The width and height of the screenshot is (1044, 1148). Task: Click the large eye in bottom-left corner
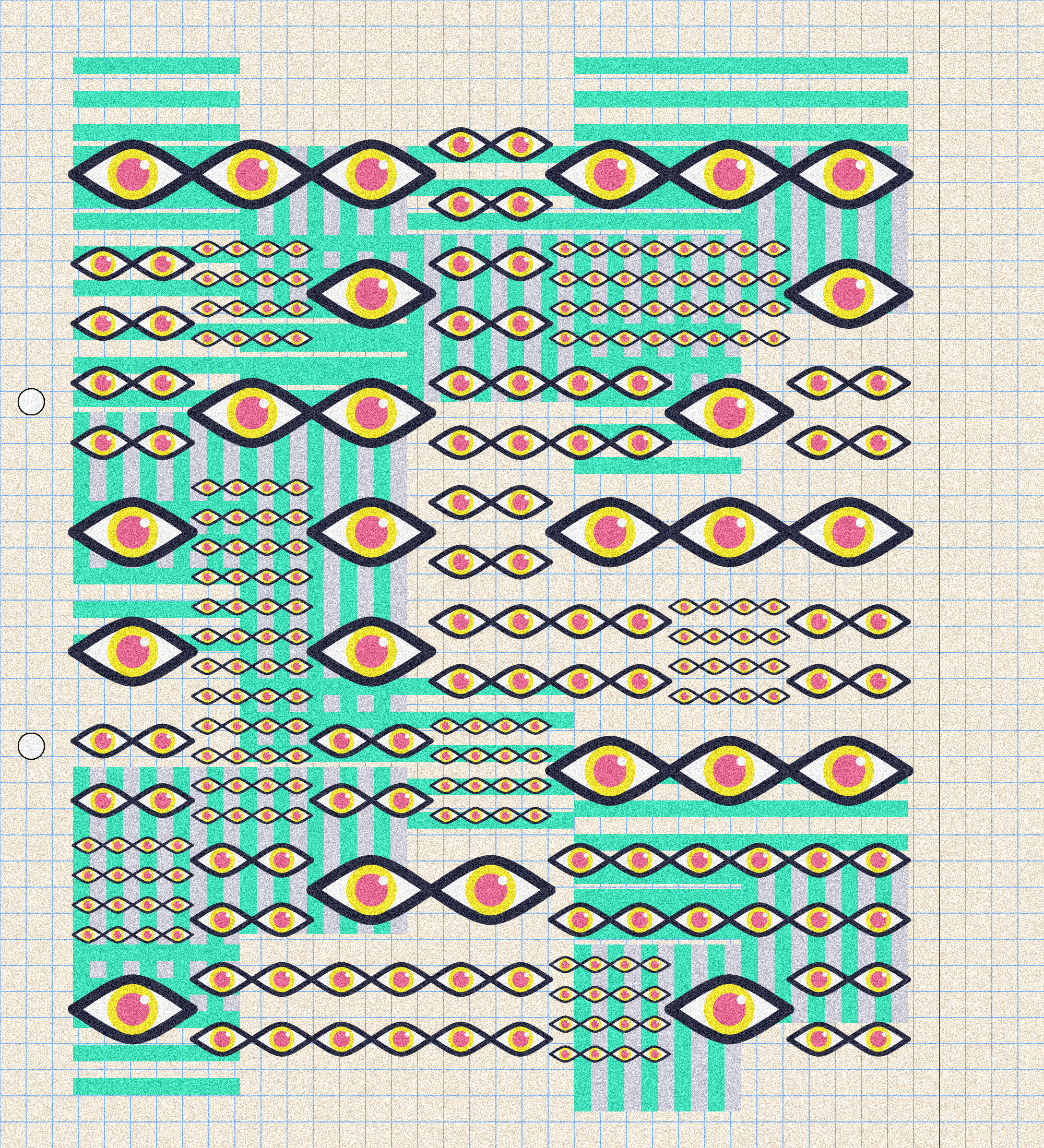coord(132,1009)
